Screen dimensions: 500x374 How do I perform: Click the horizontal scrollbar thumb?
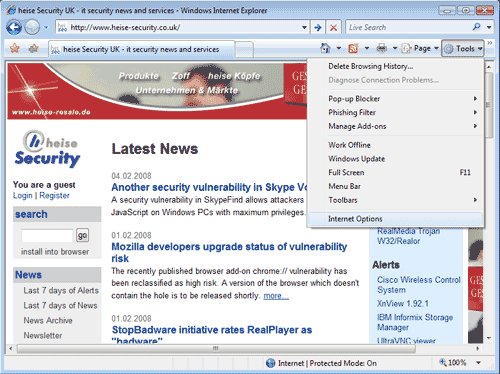tap(216, 349)
